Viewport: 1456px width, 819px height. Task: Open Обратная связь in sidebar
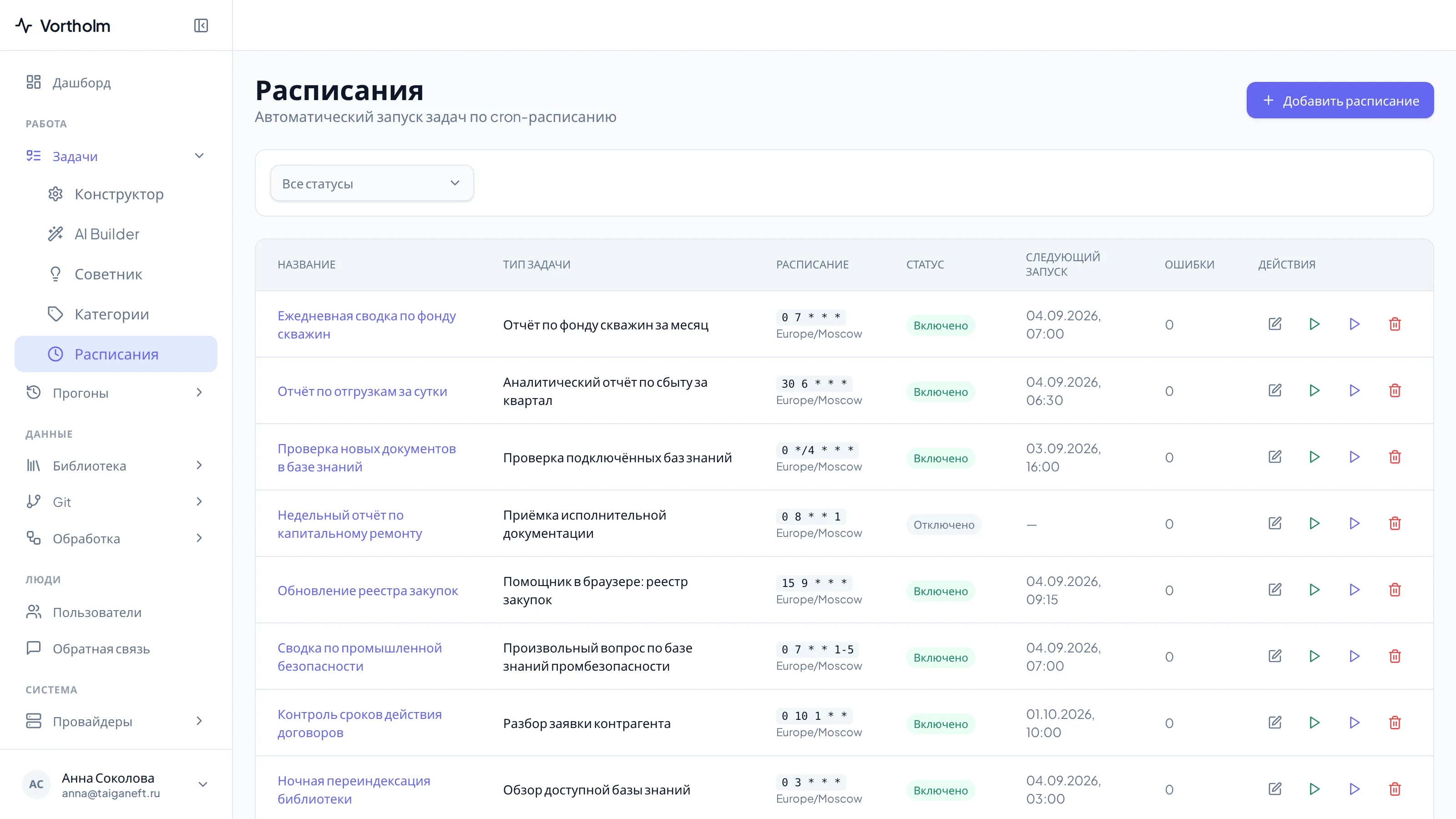pos(116,648)
